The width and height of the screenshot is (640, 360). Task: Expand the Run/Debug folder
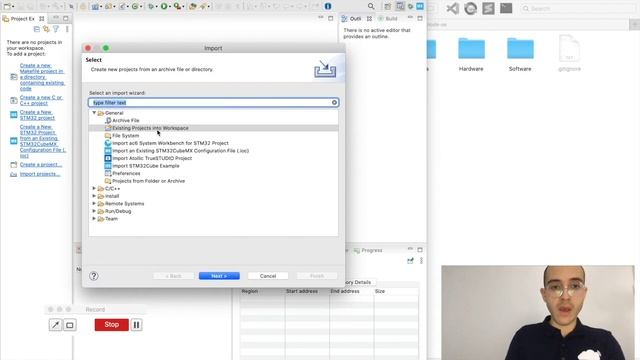point(94,211)
